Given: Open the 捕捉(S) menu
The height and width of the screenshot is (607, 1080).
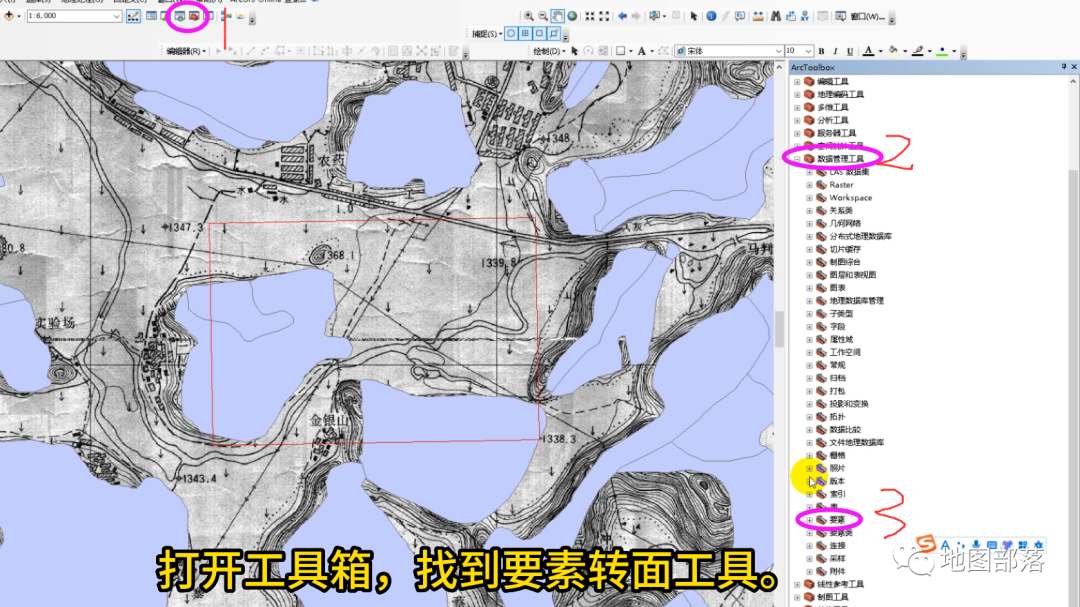Looking at the screenshot, I should pyautogui.click(x=486, y=33).
